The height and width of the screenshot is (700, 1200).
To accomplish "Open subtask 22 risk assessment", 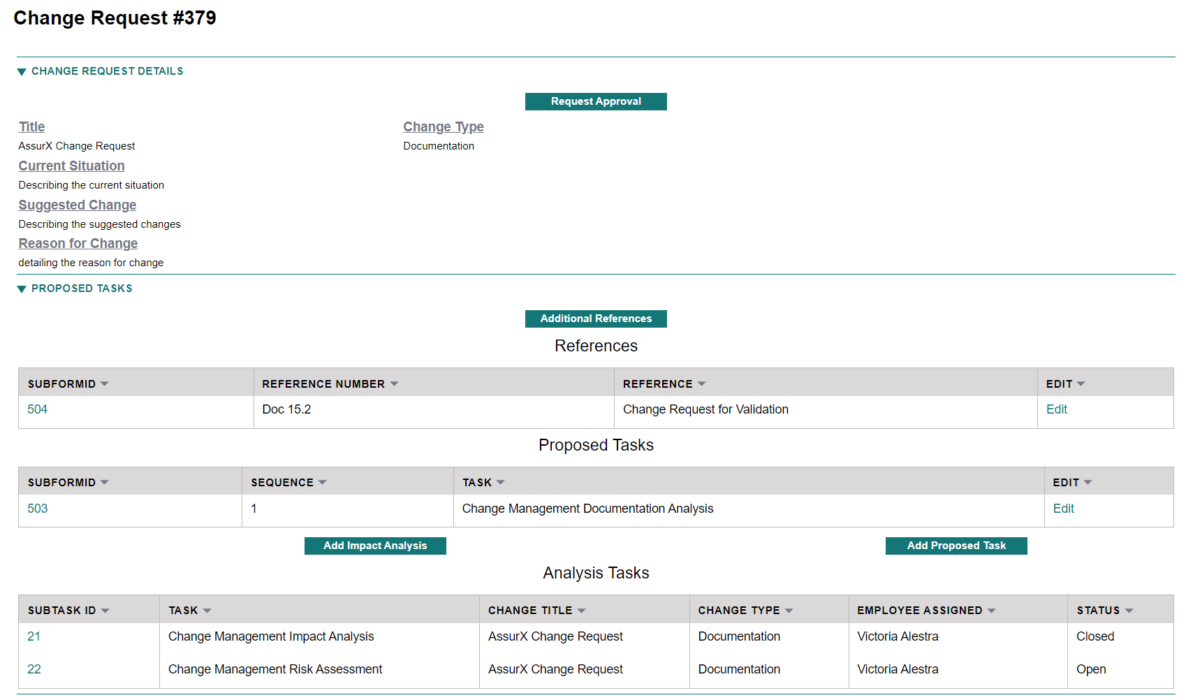I will point(34,668).
